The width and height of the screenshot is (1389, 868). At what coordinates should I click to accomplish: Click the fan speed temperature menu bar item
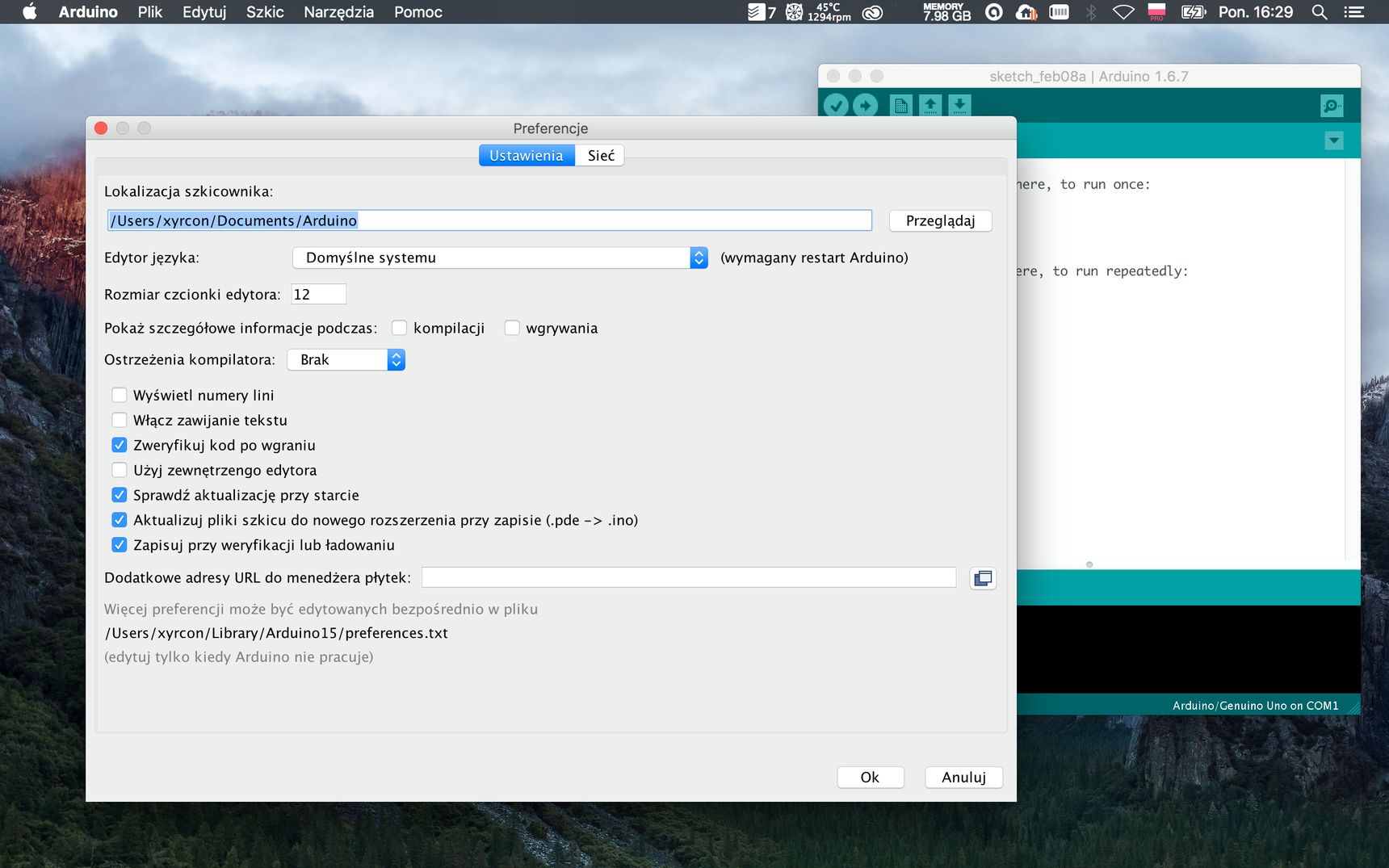point(819,12)
